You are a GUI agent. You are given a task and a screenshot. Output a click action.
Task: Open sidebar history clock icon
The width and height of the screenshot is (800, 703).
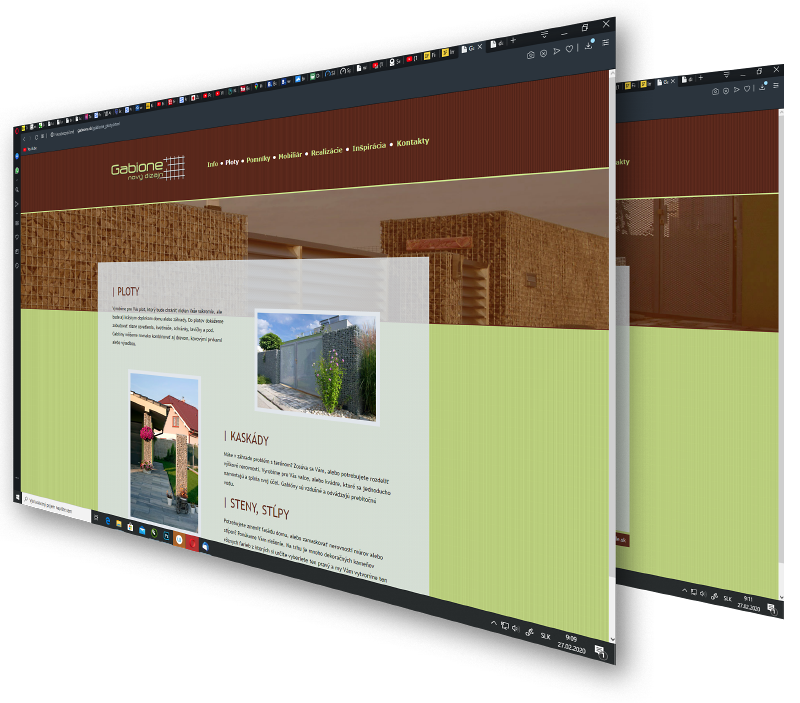coord(16,265)
